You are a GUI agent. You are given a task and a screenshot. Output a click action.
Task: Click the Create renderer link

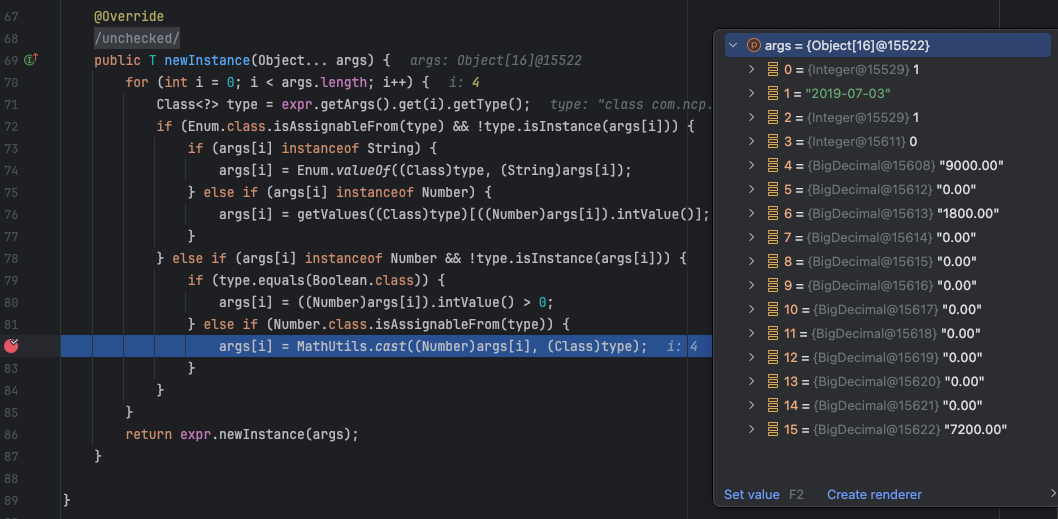click(x=874, y=495)
